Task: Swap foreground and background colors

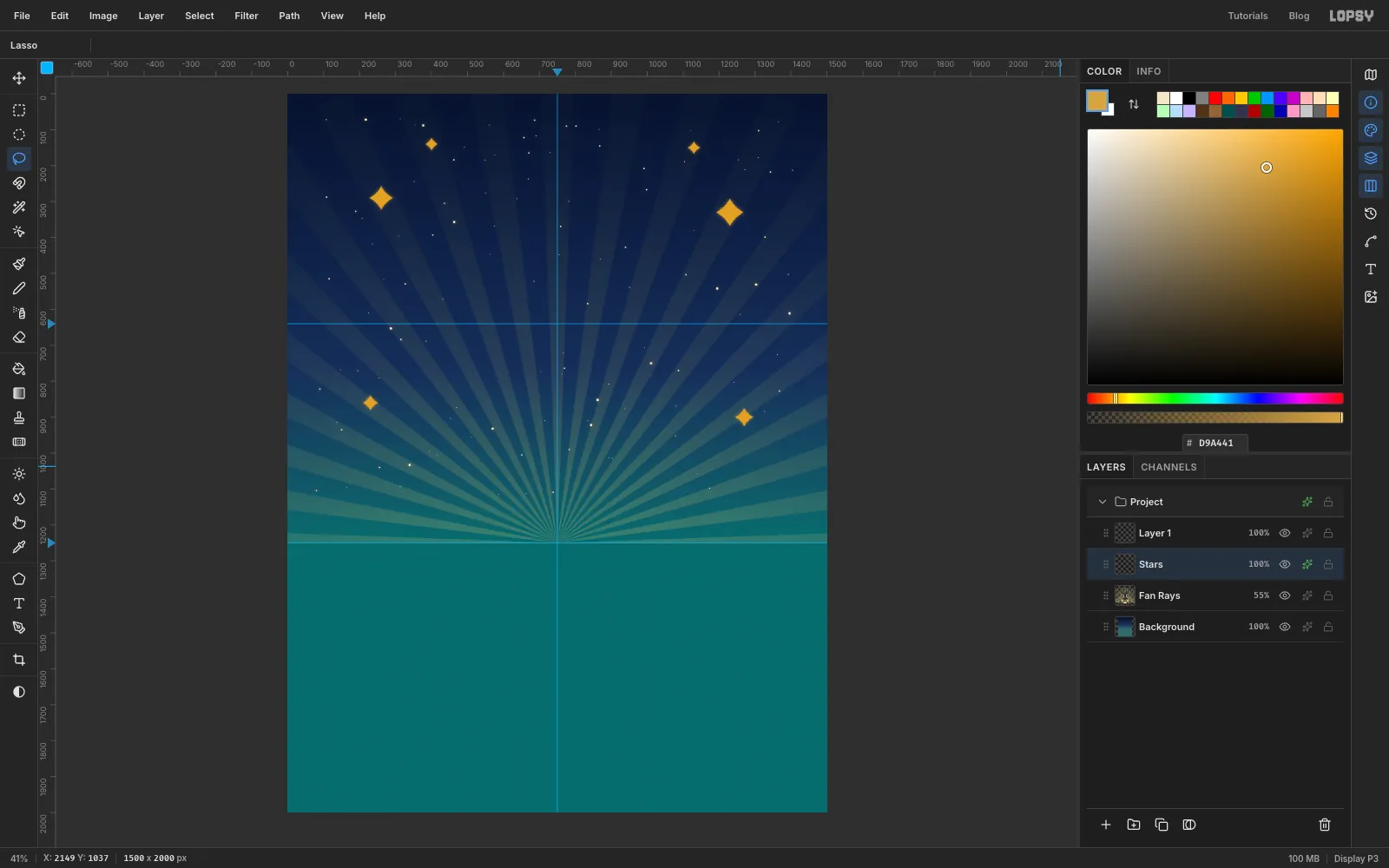Action: click(x=1134, y=104)
